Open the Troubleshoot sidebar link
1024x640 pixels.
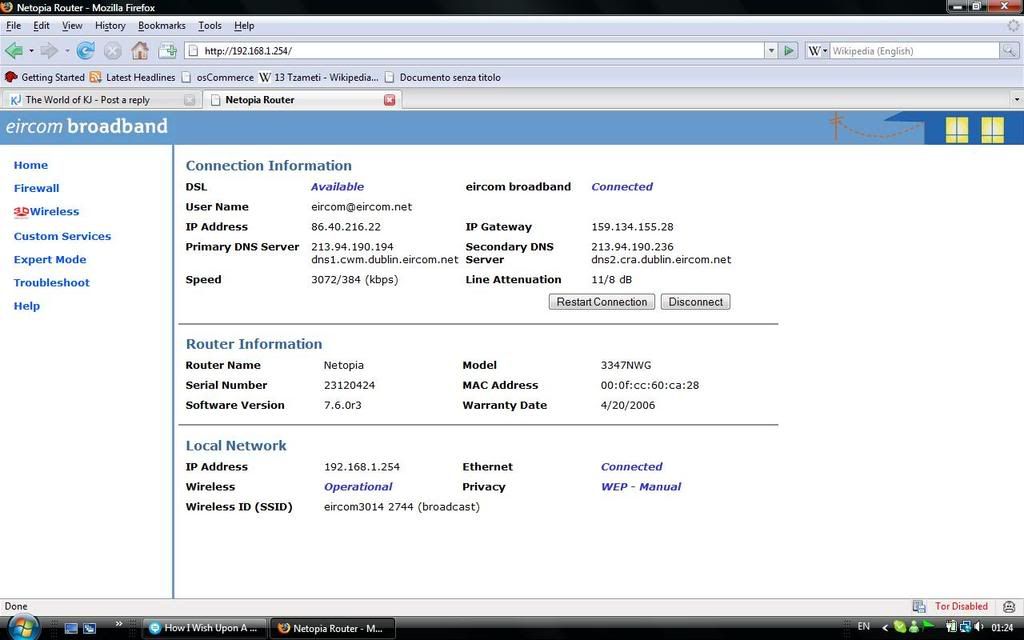(x=52, y=283)
